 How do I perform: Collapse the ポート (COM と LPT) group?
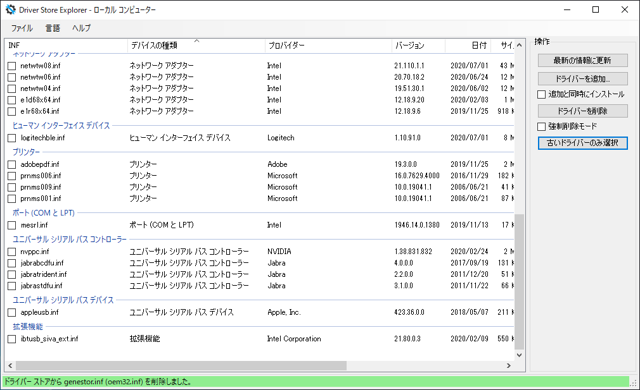click(43, 213)
